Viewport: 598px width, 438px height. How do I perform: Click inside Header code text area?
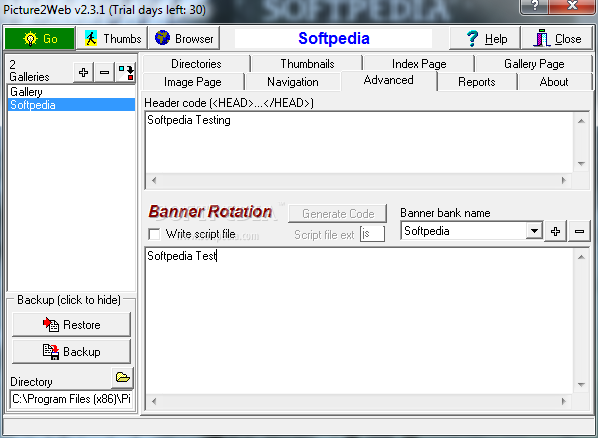point(359,142)
